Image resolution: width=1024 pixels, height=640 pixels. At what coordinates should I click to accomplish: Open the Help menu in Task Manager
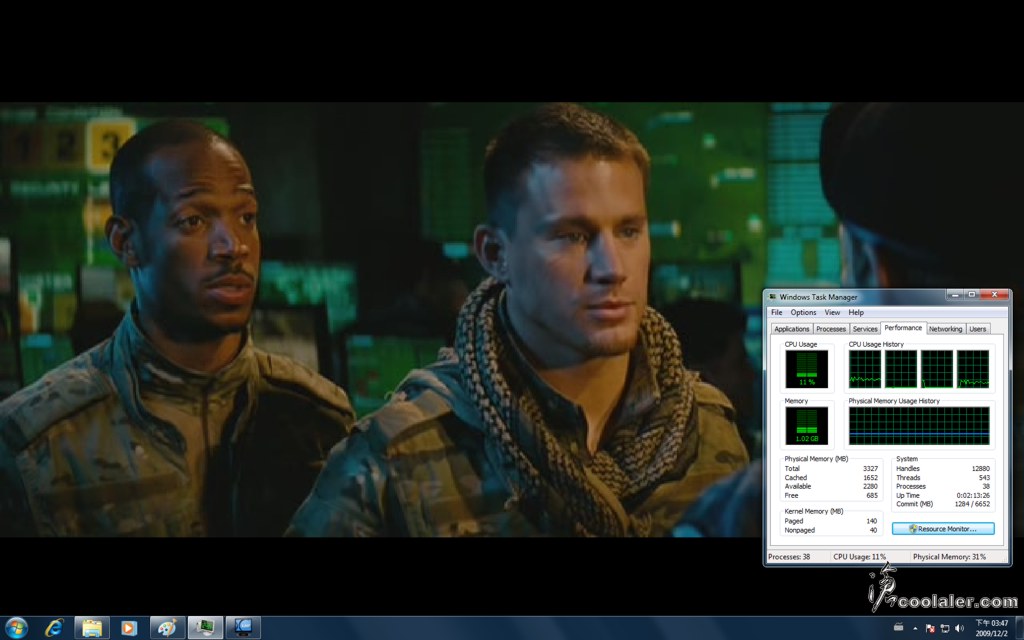(856, 312)
